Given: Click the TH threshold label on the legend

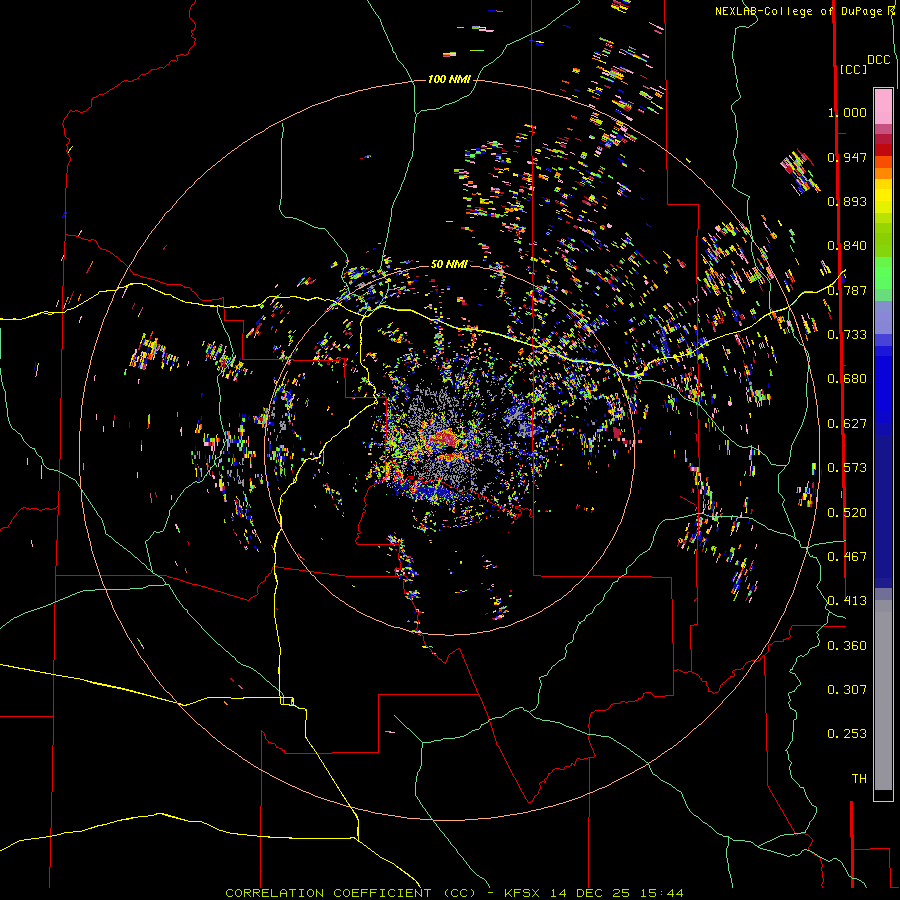Looking at the screenshot, I should (x=859, y=779).
